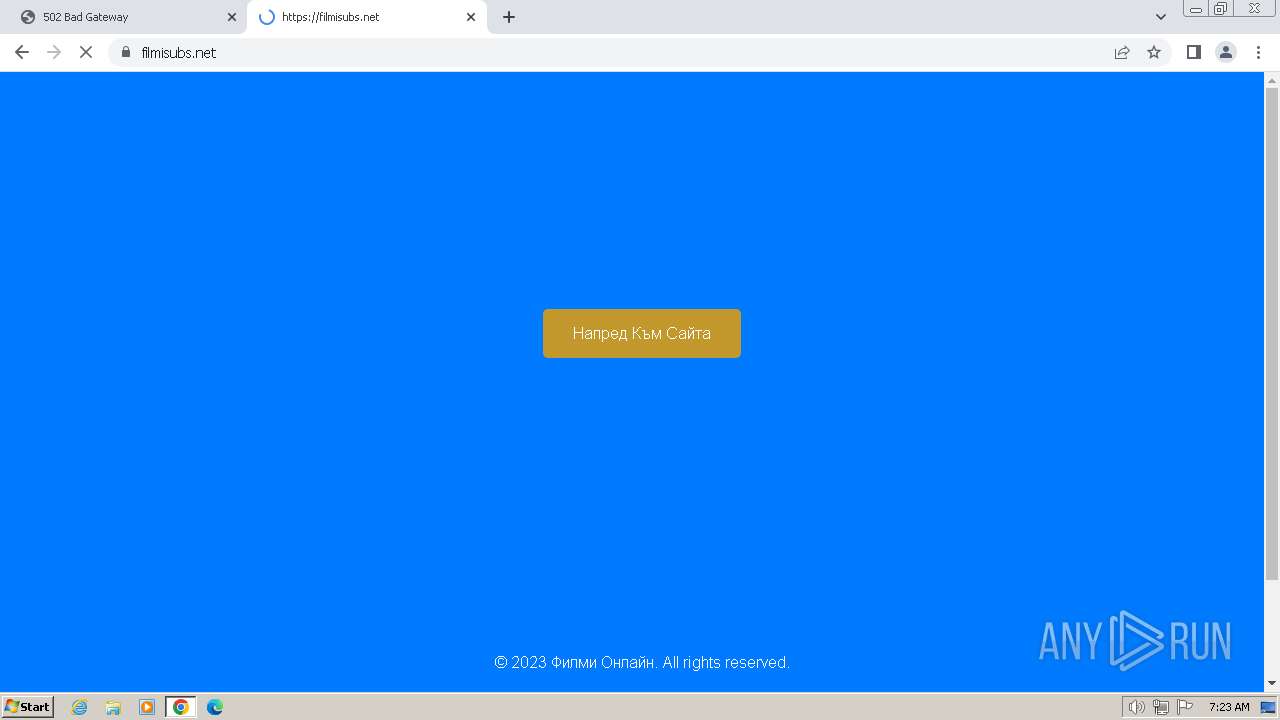
Task: Launch Internet Explorer from the taskbar
Action: 79,707
